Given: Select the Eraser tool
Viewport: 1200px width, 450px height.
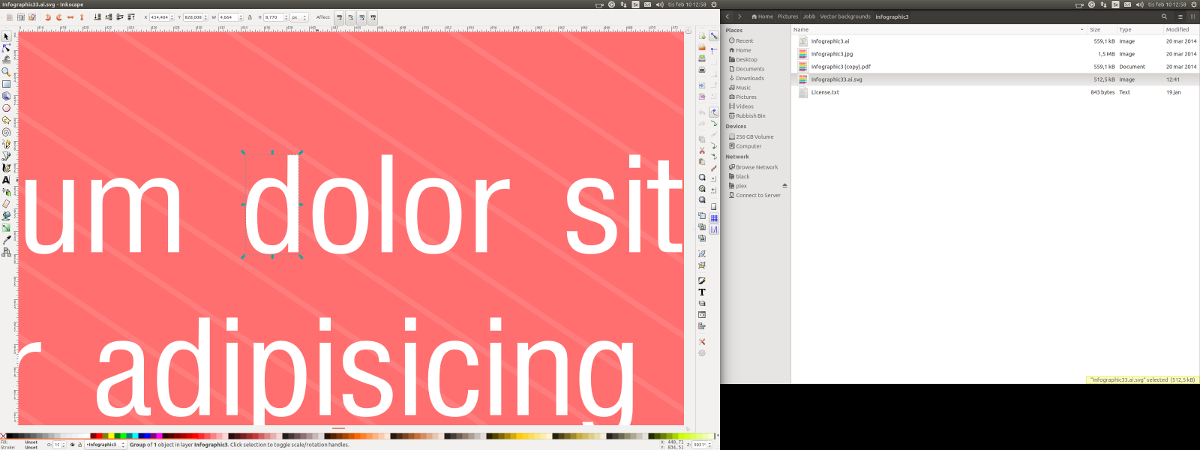Looking at the screenshot, I should 6,203.
